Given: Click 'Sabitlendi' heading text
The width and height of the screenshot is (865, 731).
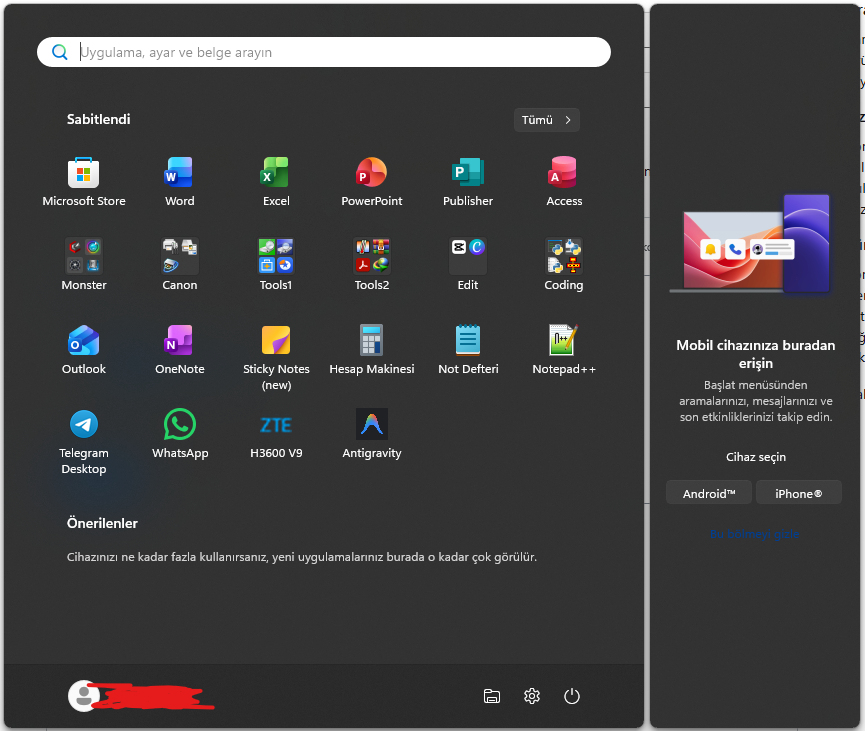Looking at the screenshot, I should pyautogui.click(x=99, y=119).
